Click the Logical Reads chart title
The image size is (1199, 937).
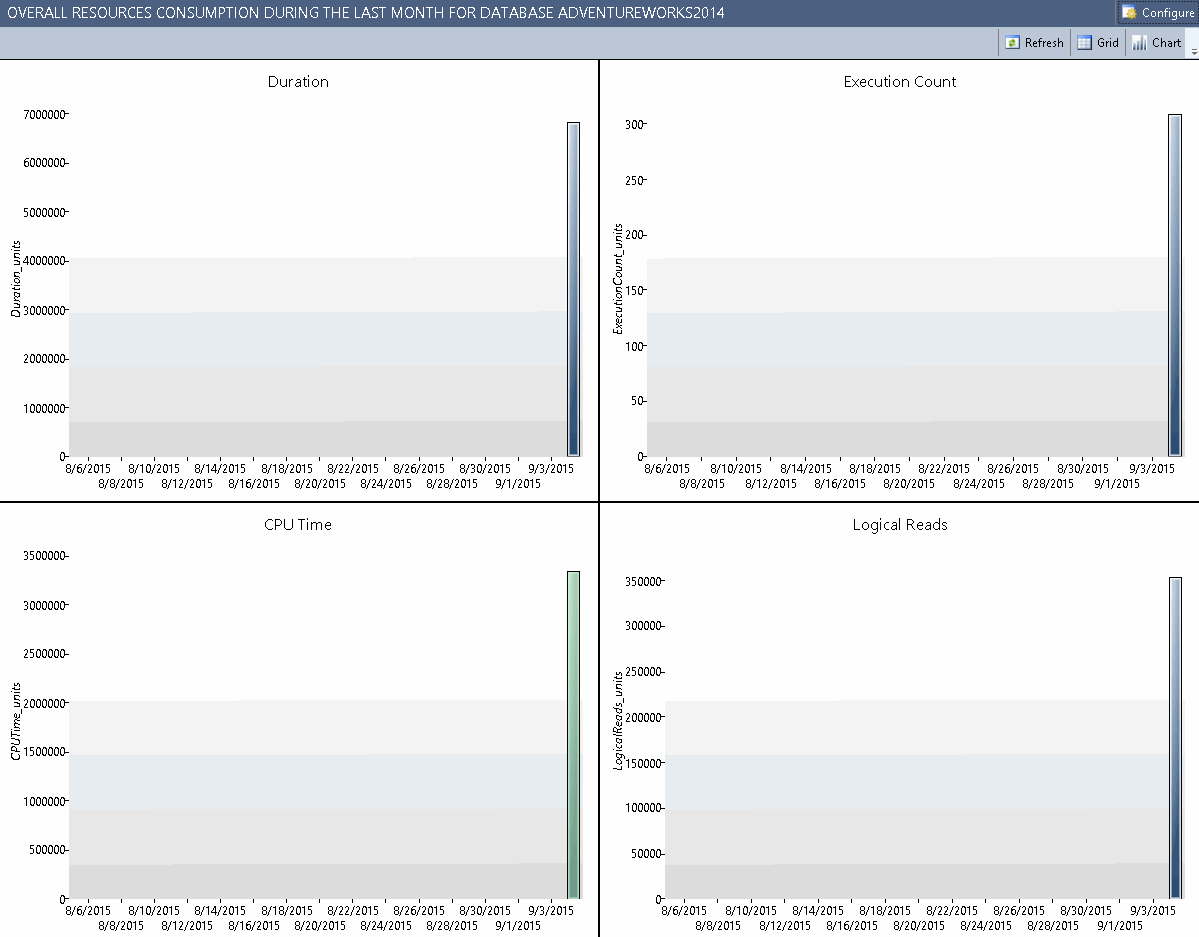coord(898,524)
